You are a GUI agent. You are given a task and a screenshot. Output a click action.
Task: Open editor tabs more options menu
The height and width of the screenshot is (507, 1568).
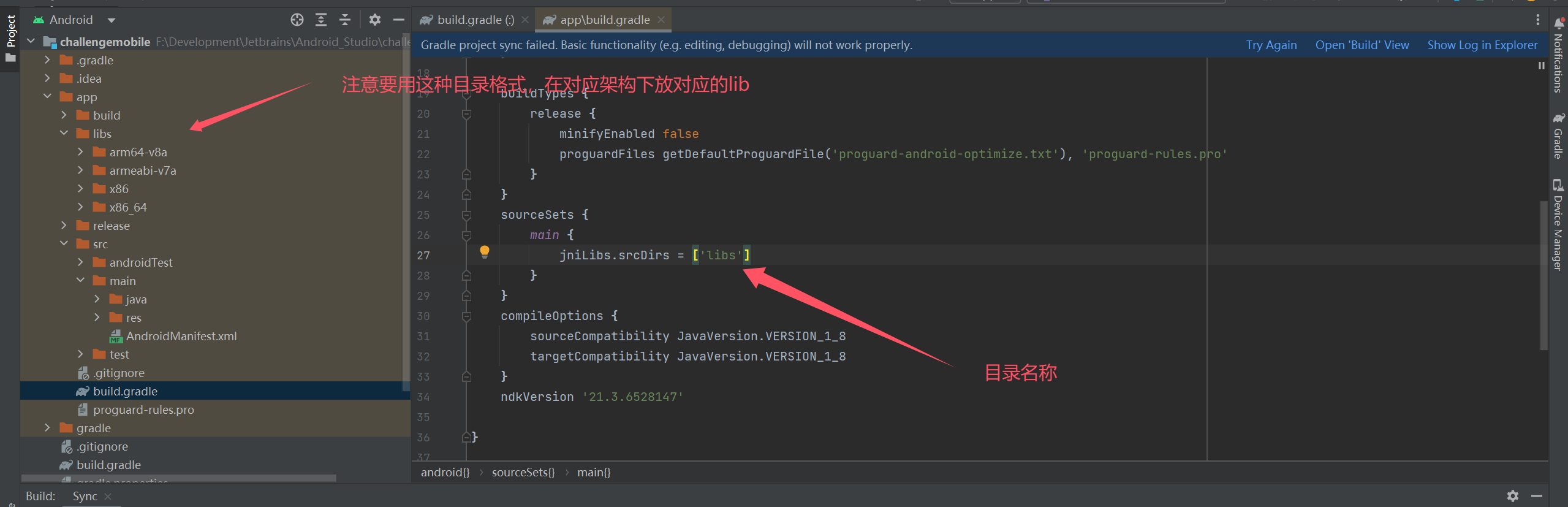click(1537, 20)
